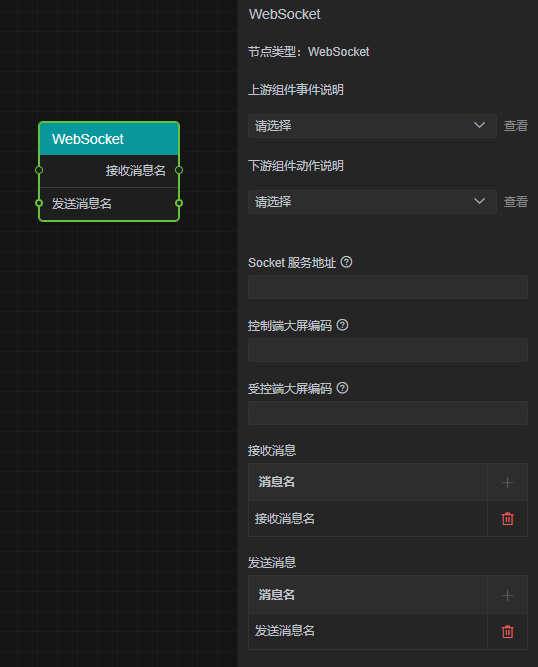Screen dimensions: 538x667
Task: Click the help icon beside 控制端大屏编码
Action: point(342,325)
